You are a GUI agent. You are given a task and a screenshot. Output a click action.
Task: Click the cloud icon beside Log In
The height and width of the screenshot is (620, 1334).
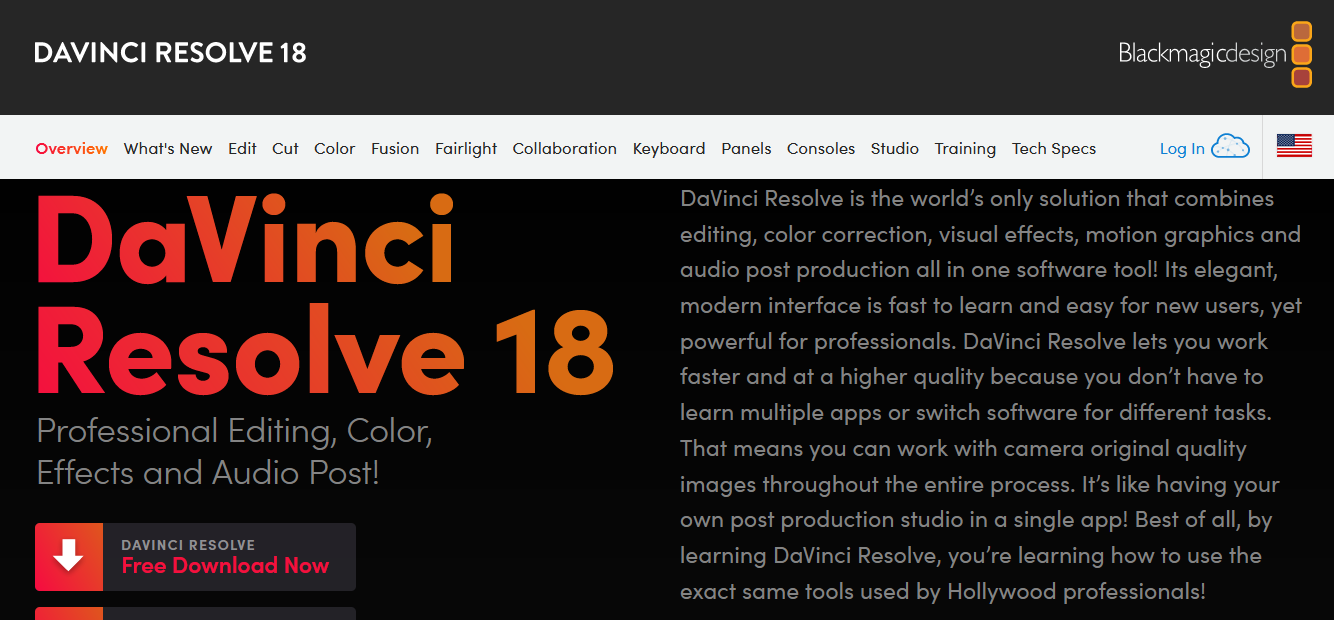click(1230, 147)
